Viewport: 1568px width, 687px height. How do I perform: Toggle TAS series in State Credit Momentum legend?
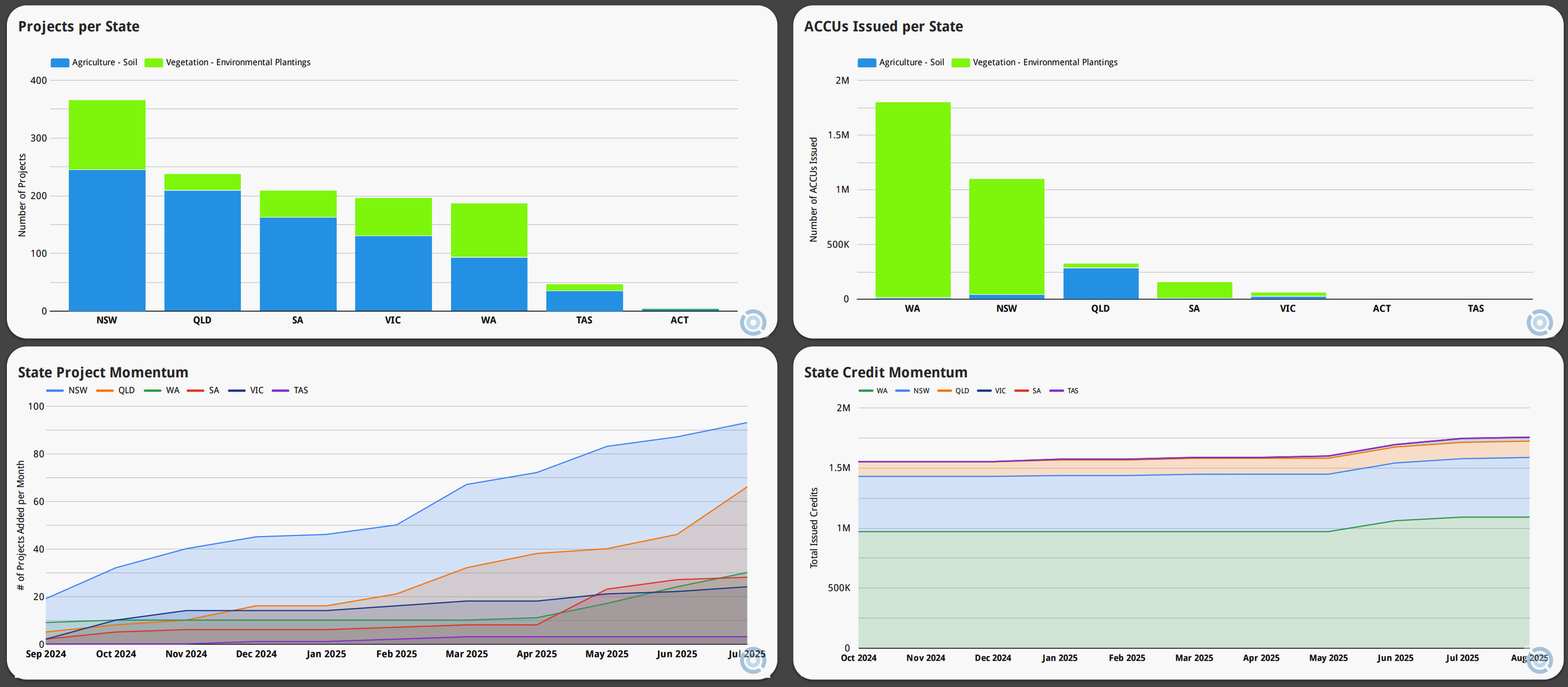1064,391
